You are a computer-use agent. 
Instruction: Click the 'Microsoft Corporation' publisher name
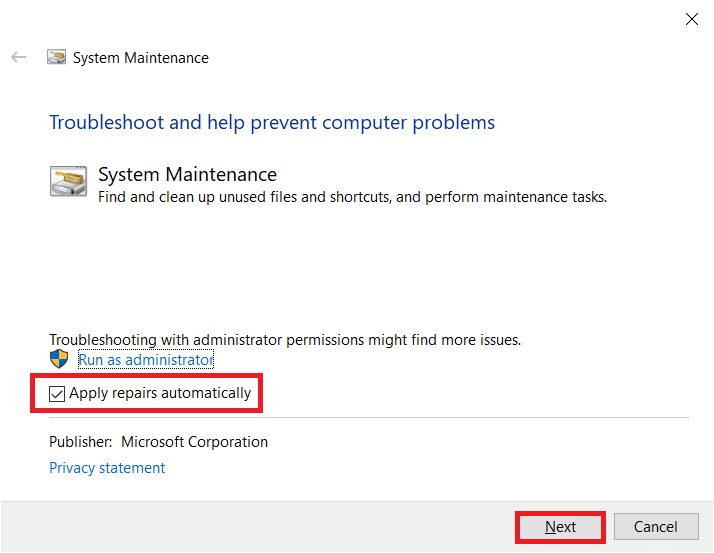tap(194, 442)
